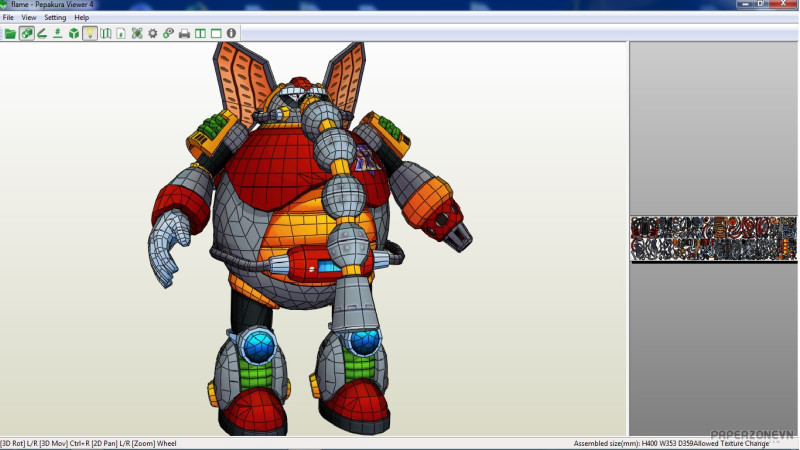The image size is (800, 450).
Task: Close the Pepakura Viewer window
Action: [783, 4]
